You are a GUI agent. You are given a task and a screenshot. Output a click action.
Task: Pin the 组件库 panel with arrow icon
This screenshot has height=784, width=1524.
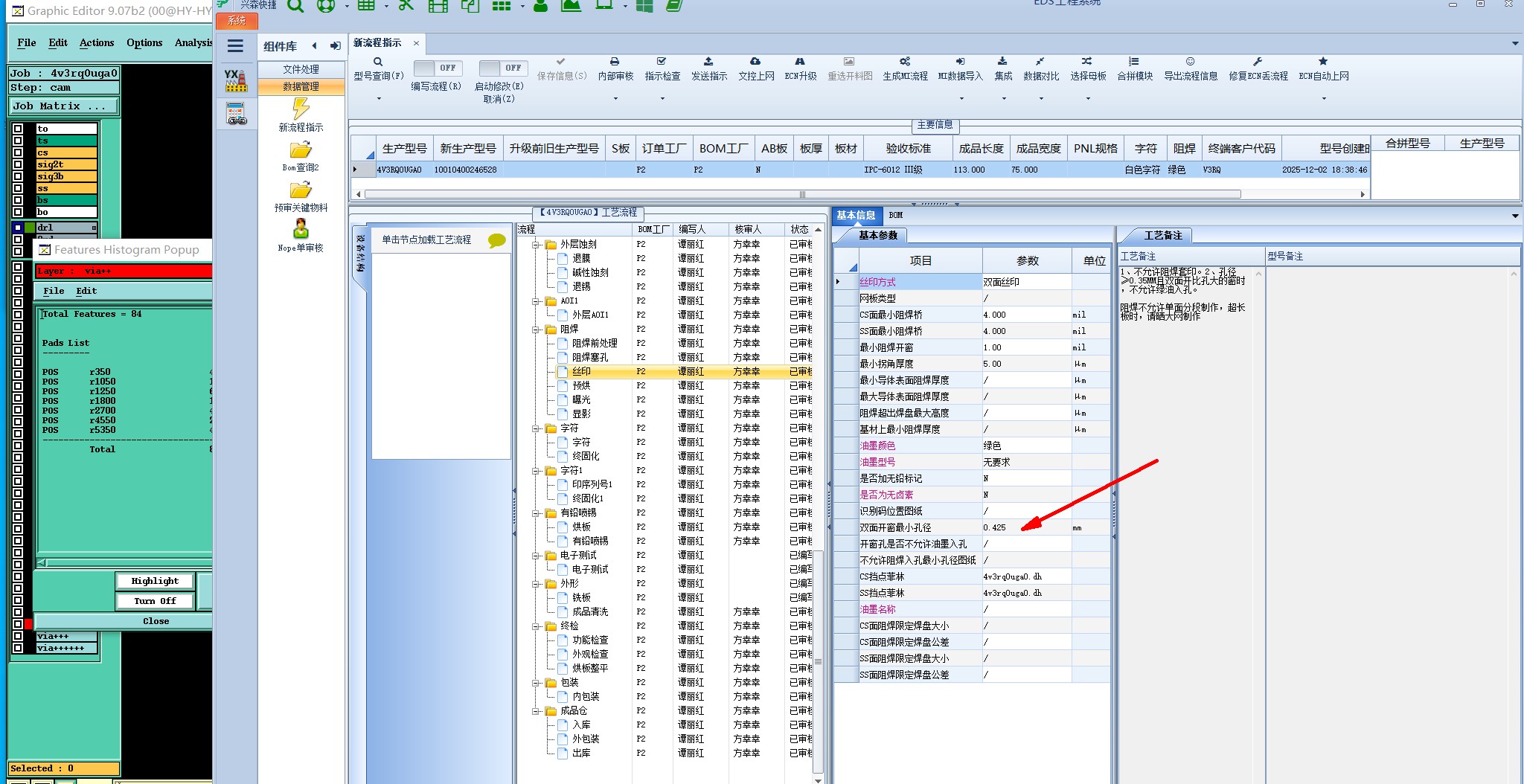336,46
